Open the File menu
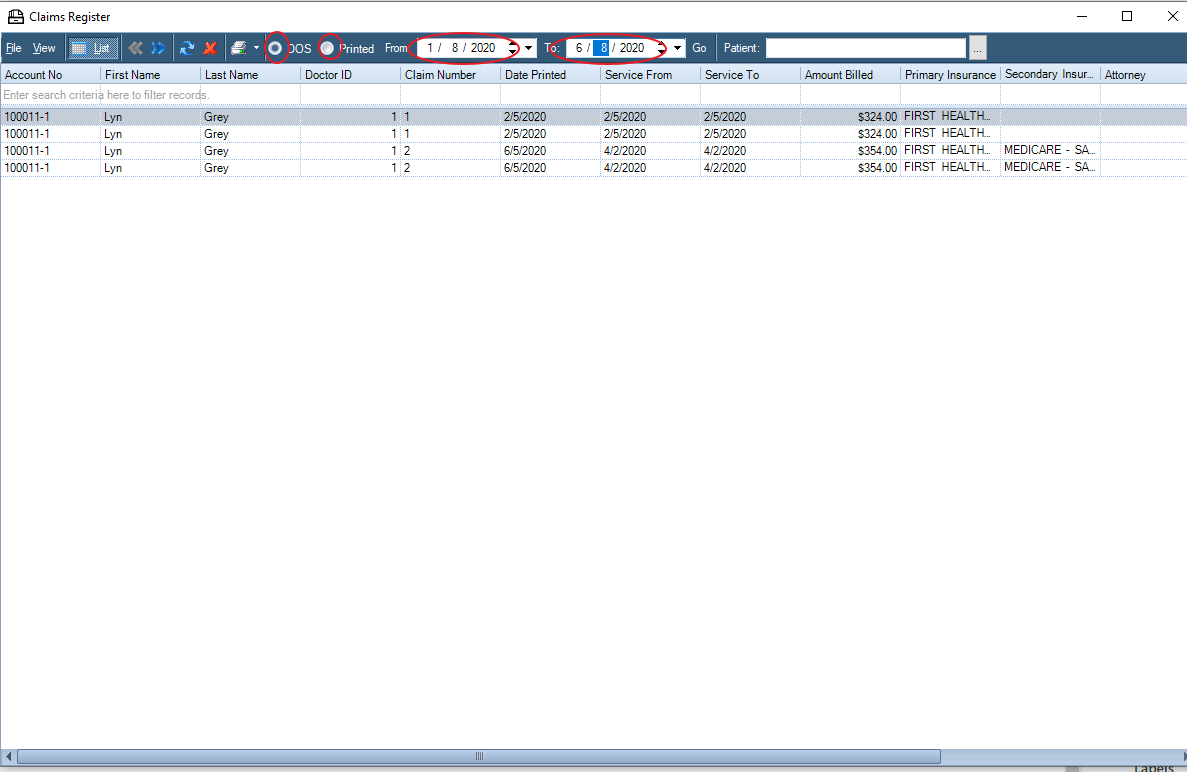 tap(14, 48)
